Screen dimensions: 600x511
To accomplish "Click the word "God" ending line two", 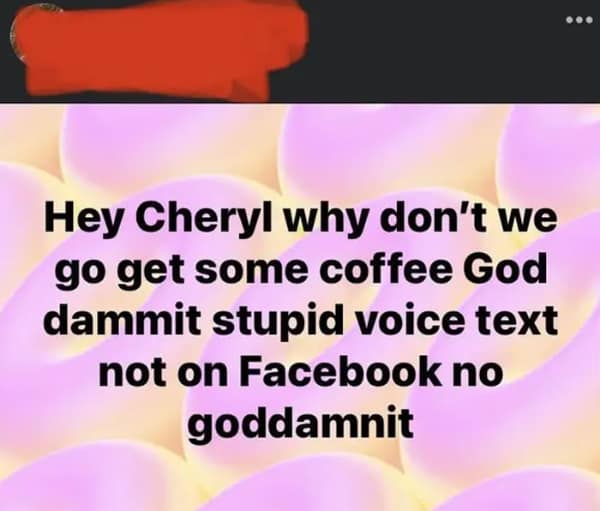I will 505,268.
